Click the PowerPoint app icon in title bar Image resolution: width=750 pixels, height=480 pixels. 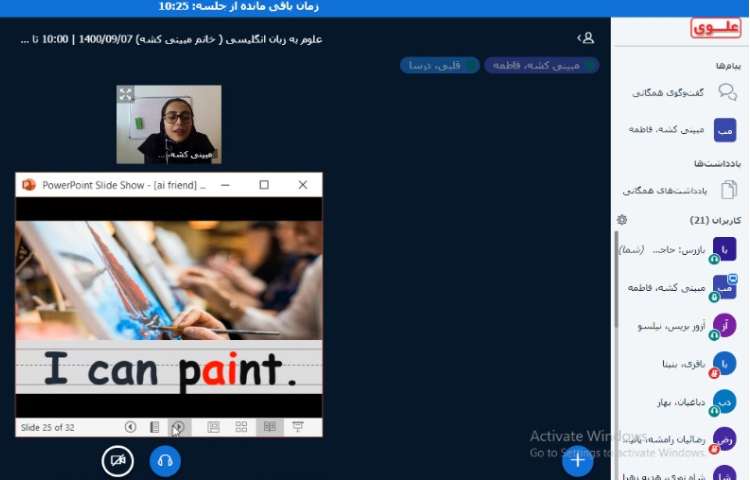click(29, 185)
